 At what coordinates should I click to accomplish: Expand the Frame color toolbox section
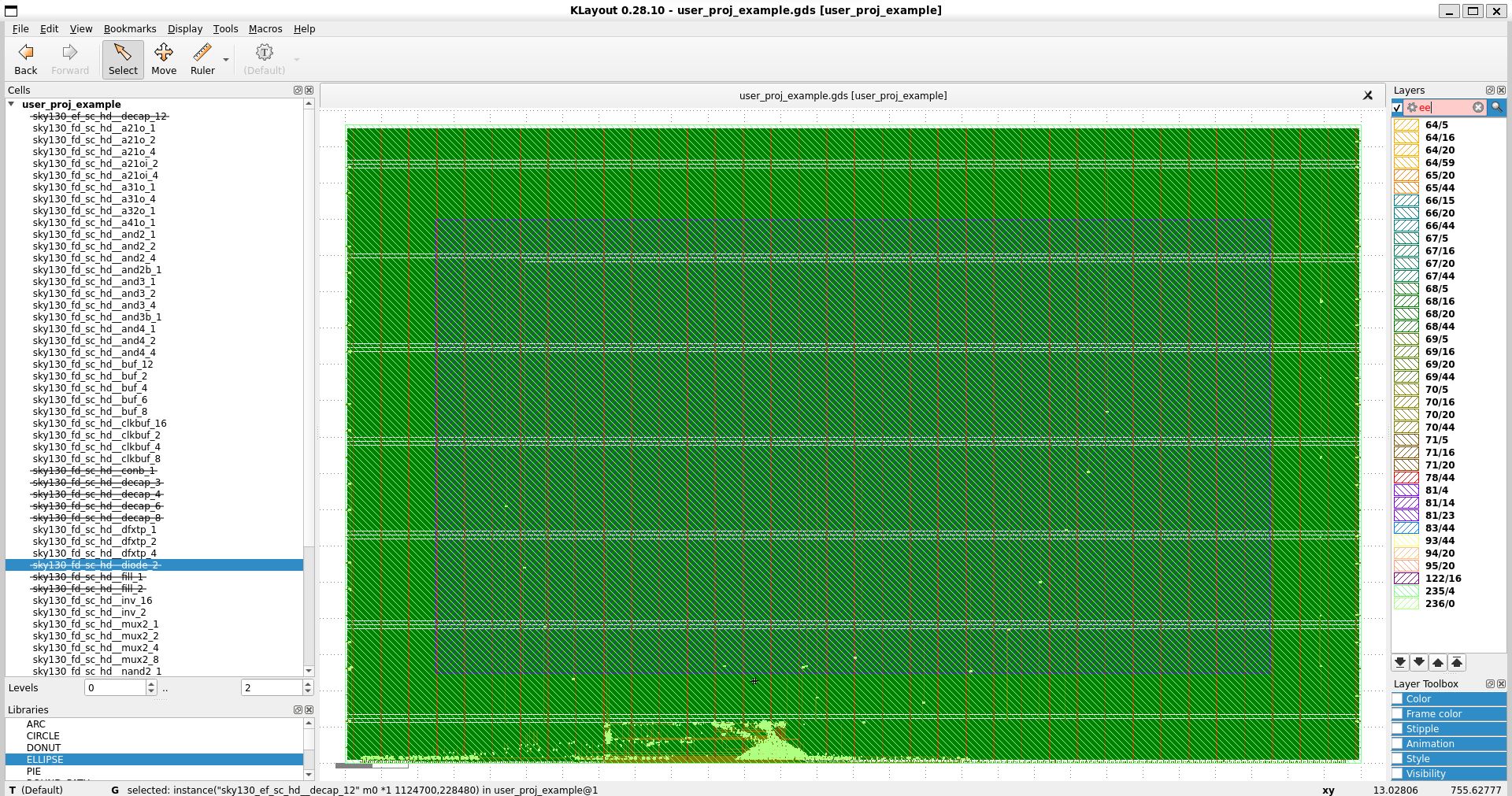coord(1449,714)
